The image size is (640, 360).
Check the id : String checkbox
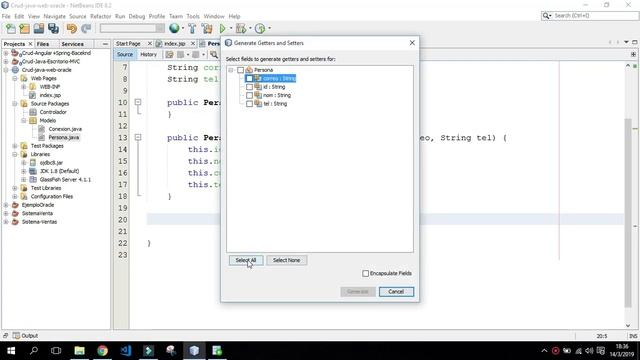pos(249,87)
